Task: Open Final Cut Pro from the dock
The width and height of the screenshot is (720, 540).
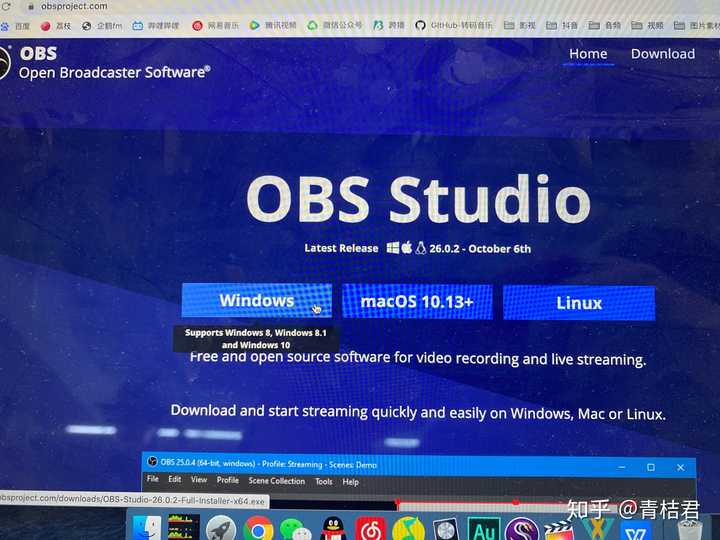Action: coord(559,531)
